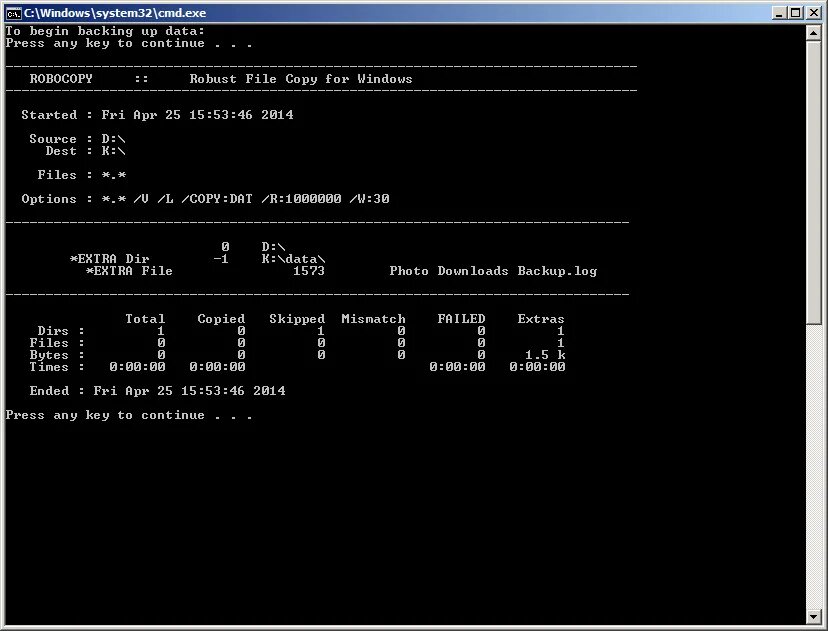
Task: Click the Ended timestamp line
Action: point(157,391)
